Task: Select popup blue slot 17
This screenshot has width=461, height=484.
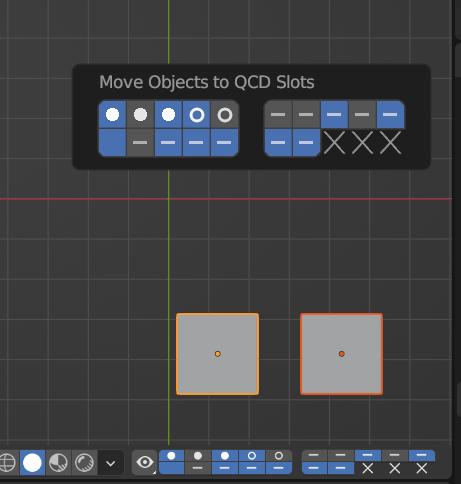Action: 306,142
